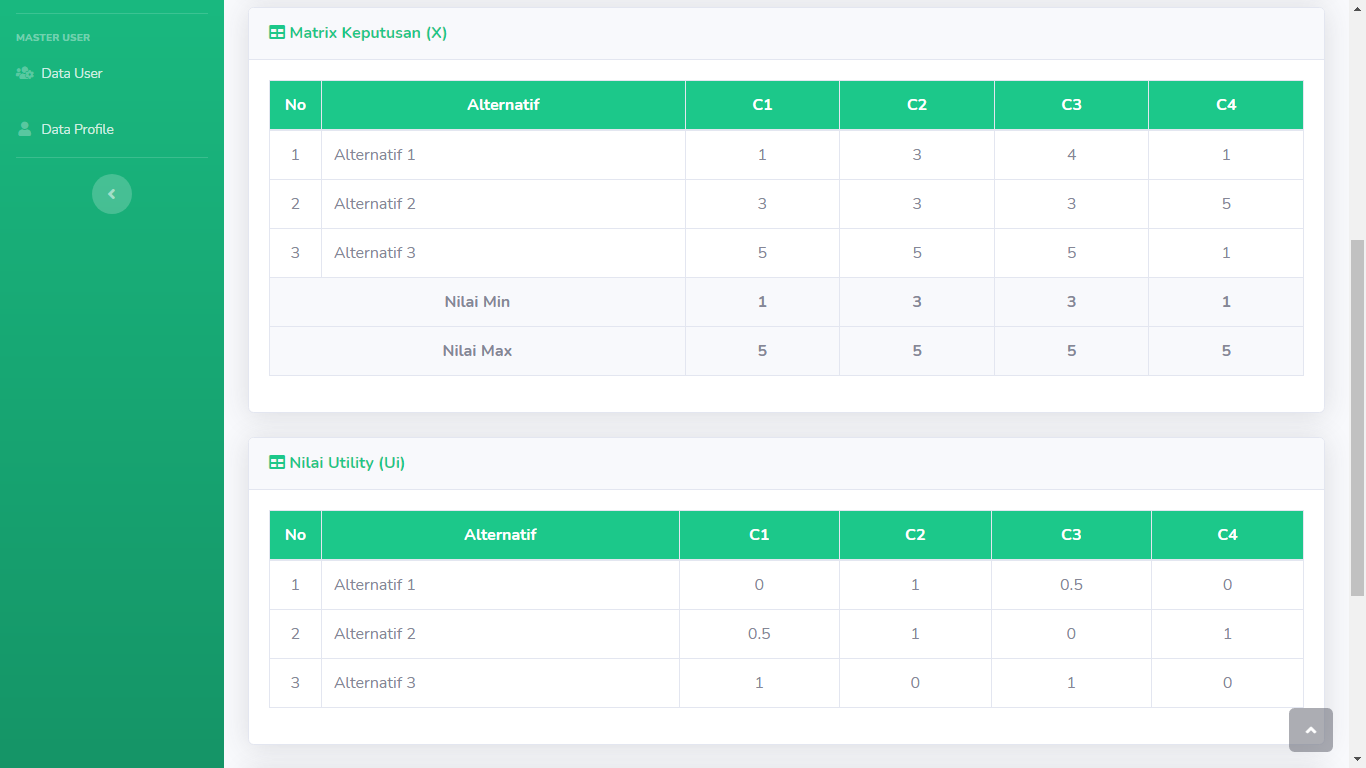The width and height of the screenshot is (1366, 768).
Task: Click the Nilai Max C4 value 5
Action: (1226, 351)
